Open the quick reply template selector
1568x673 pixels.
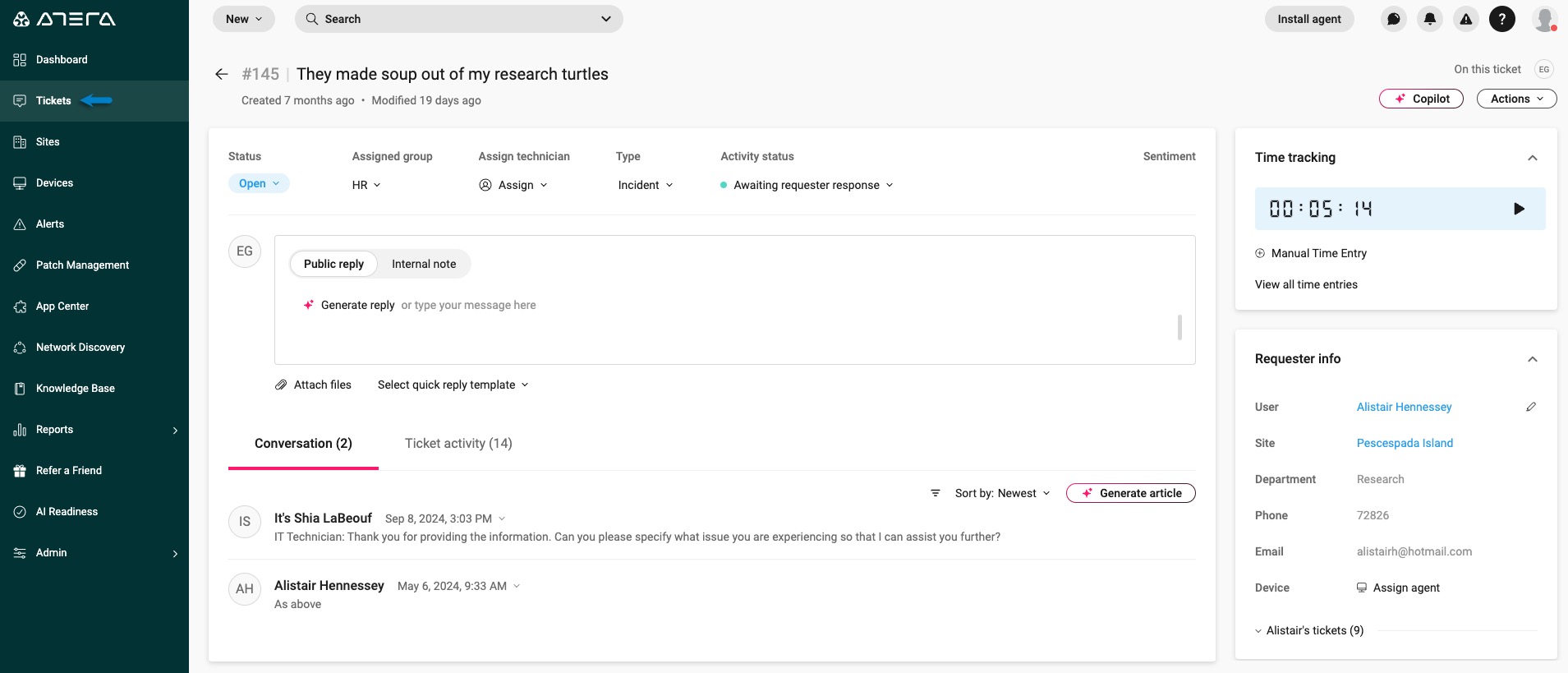[x=453, y=385]
